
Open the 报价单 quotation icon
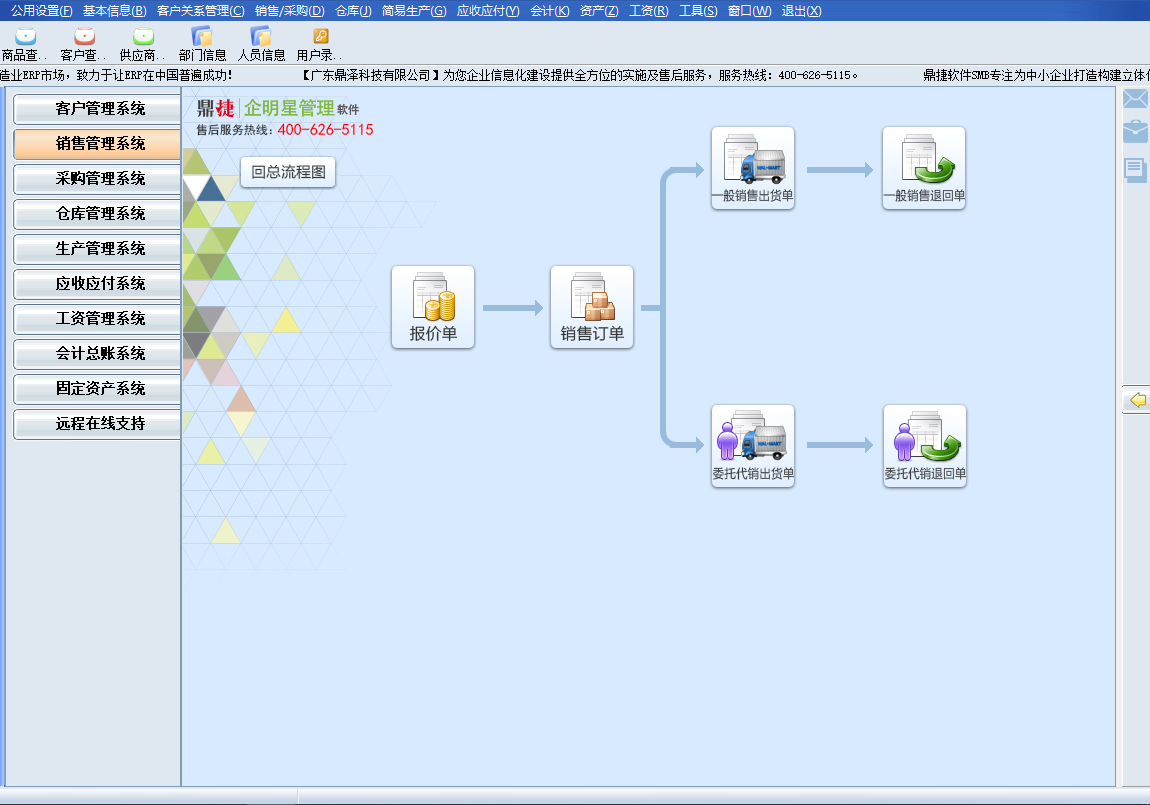(432, 306)
